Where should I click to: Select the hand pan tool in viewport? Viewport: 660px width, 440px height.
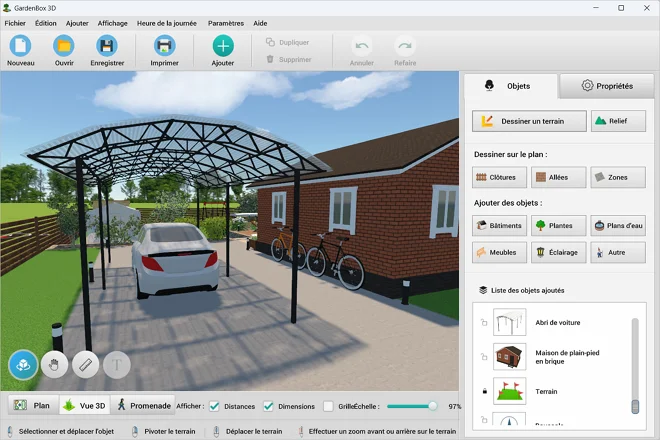[55, 365]
